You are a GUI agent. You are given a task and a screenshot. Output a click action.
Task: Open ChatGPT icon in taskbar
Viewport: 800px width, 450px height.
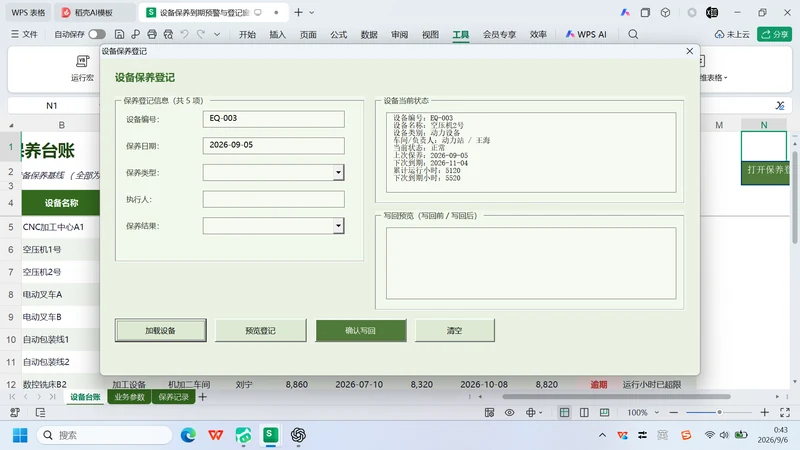coord(298,435)
